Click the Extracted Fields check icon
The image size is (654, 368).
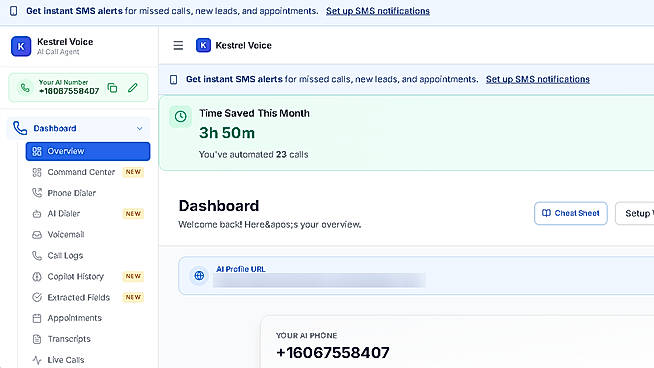(x=37, y=297)
